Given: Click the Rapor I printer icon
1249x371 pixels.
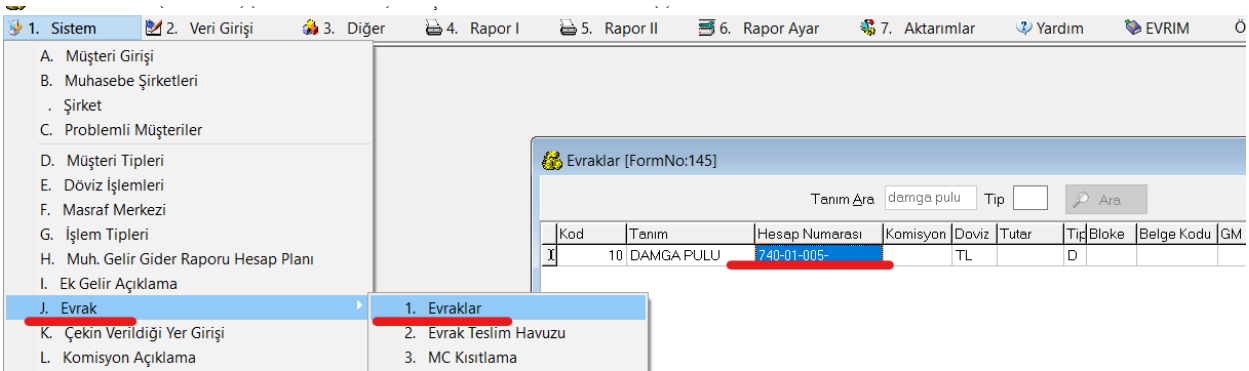Looking at the screenshot, I should [434, 28].
